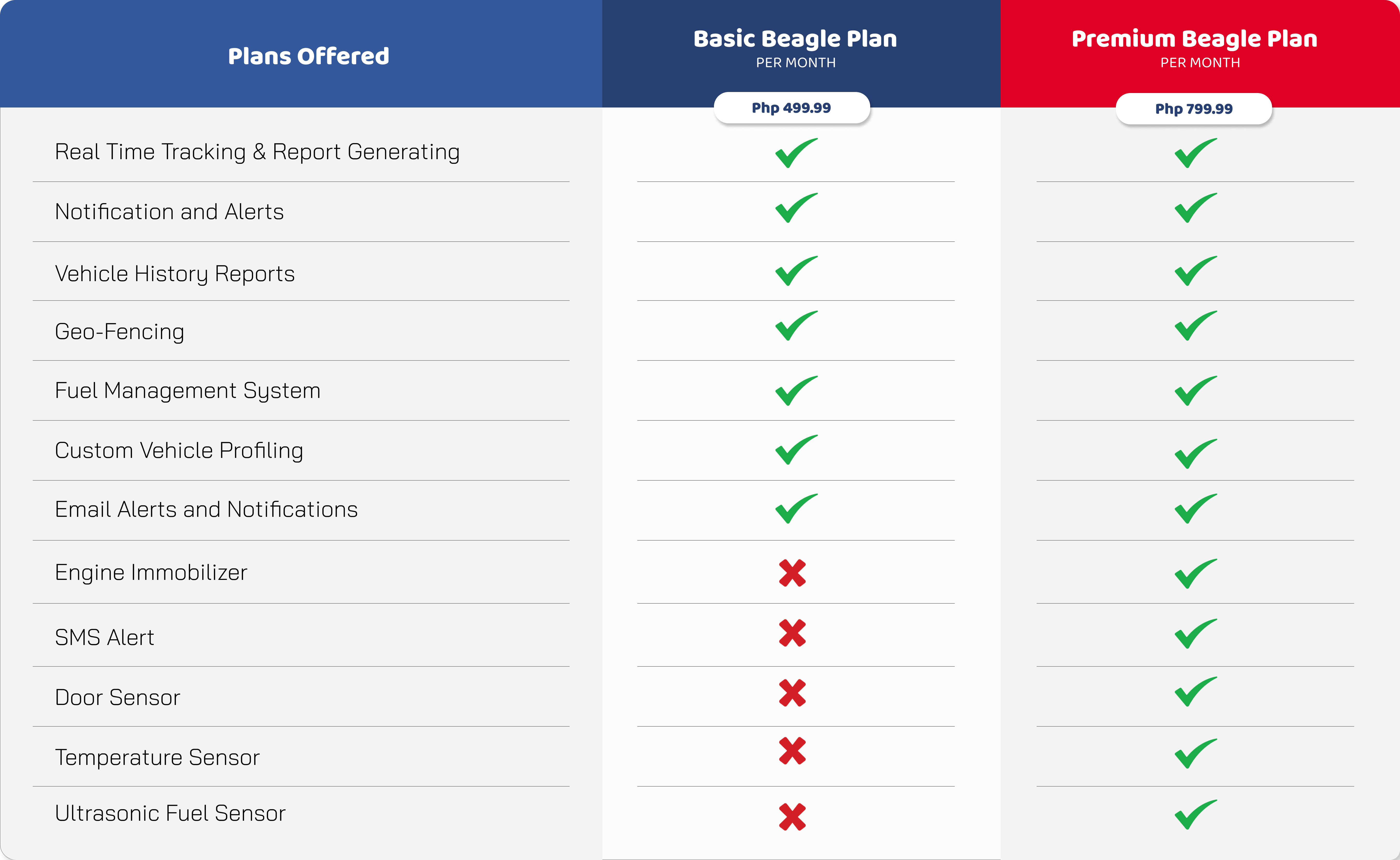Click the red X for Basic Door Sensor
The image size is (1400, 860).
(792, 693)
